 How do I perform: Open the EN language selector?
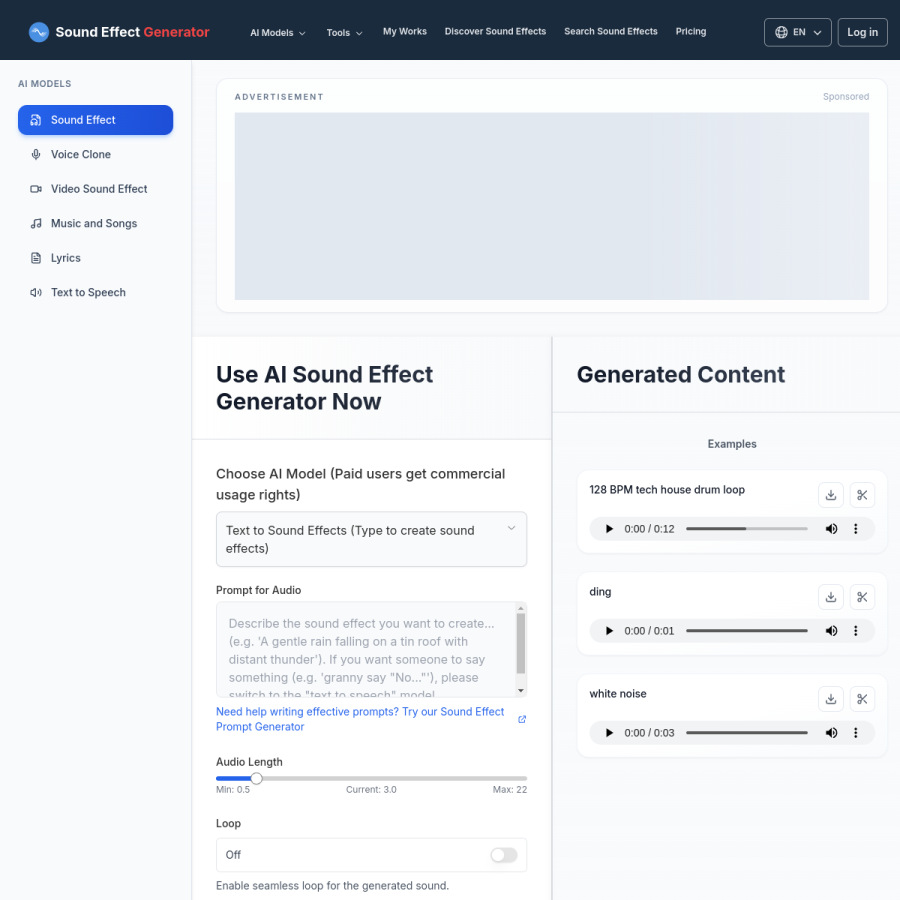[797, 32]
